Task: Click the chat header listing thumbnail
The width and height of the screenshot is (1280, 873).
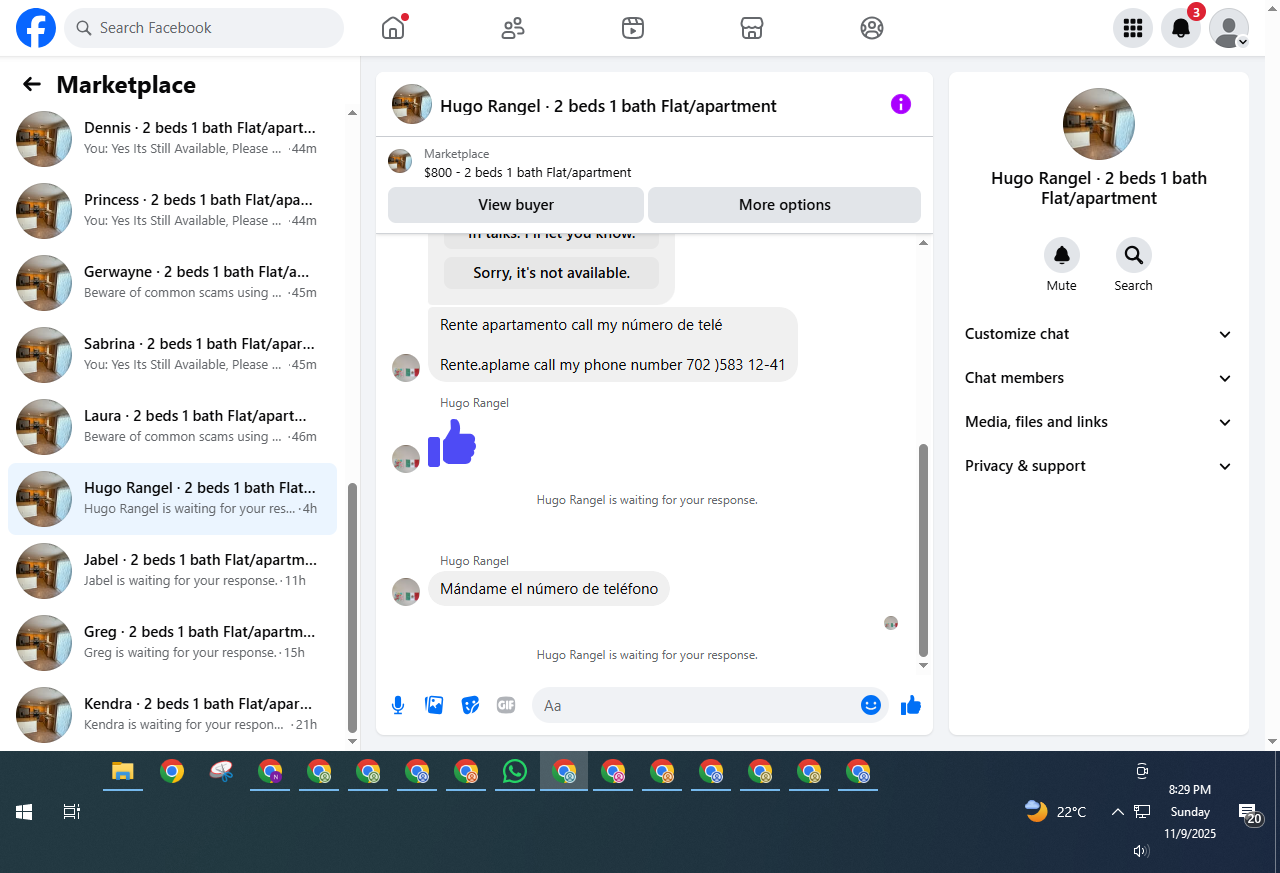Action: click(x=412, y=104)
